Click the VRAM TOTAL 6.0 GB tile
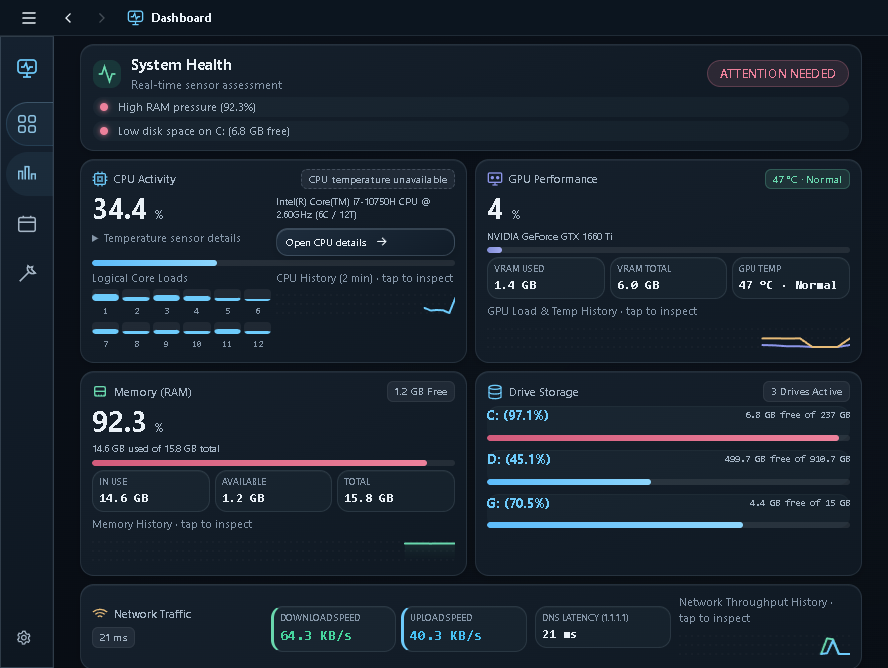This screenshot has width=888, height=668. point(668,278)
